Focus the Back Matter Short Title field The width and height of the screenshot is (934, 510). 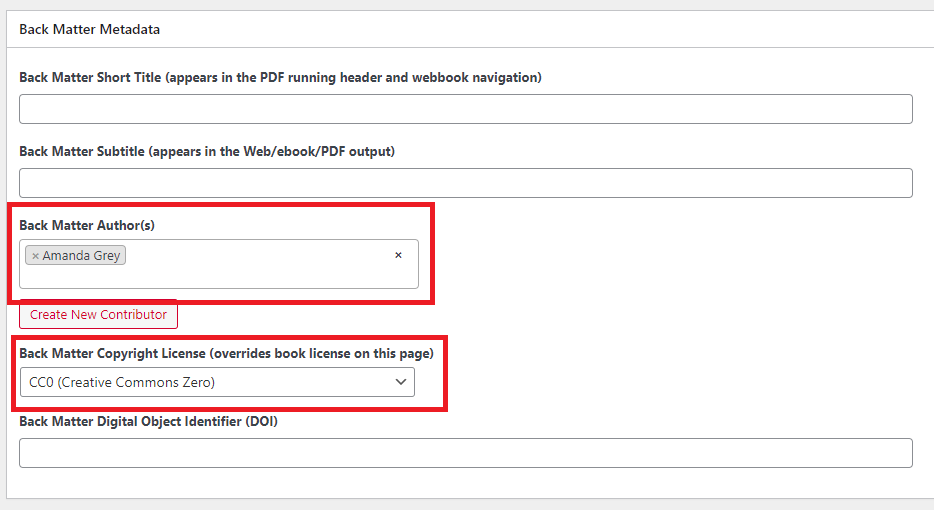[466, 109]
